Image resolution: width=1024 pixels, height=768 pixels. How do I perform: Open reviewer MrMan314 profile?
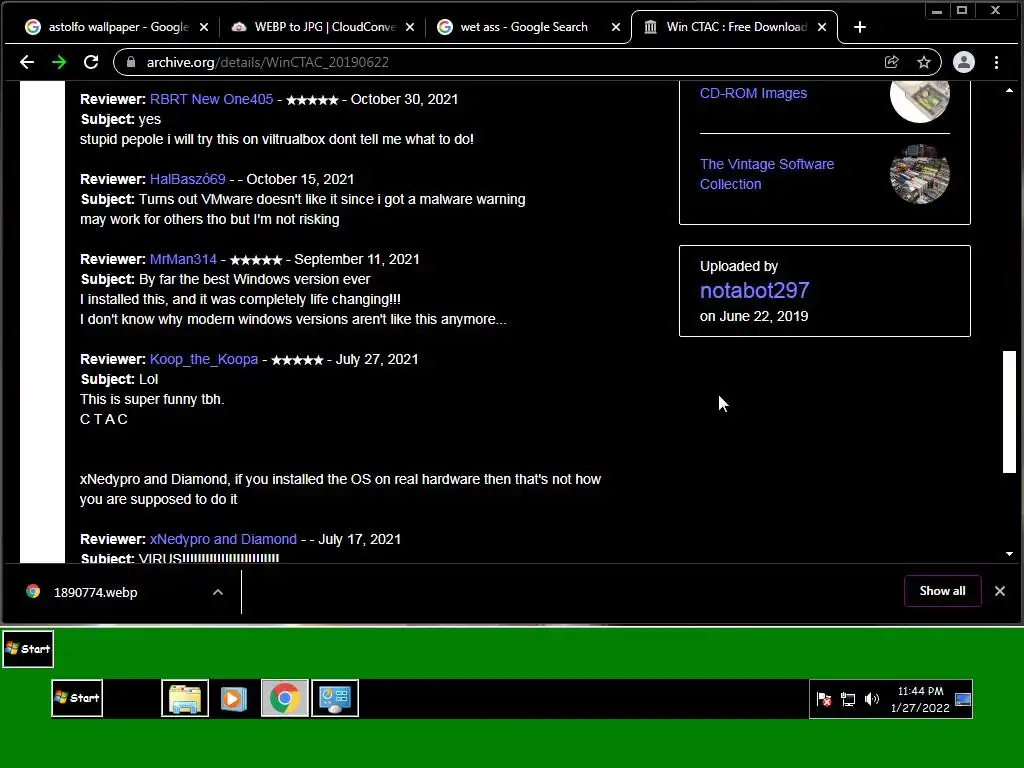coord(183,259)
